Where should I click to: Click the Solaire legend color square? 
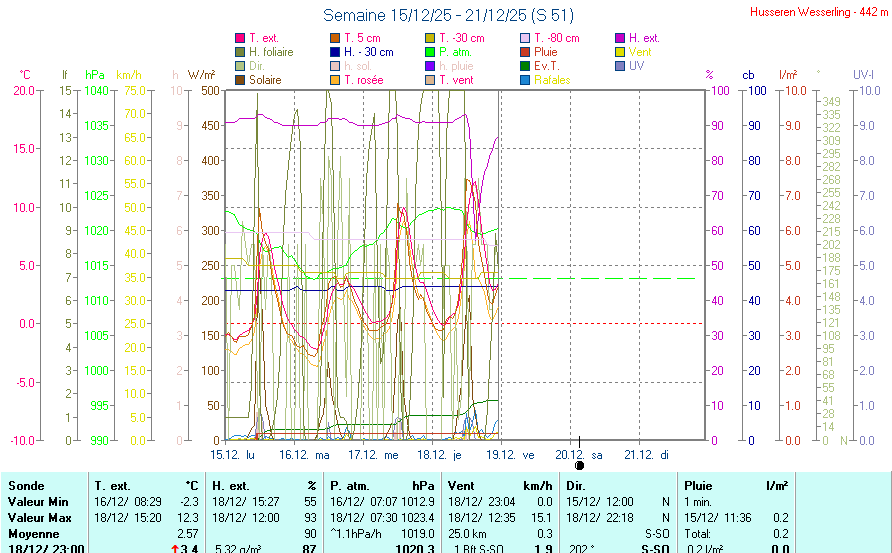(x=240, y=80)
